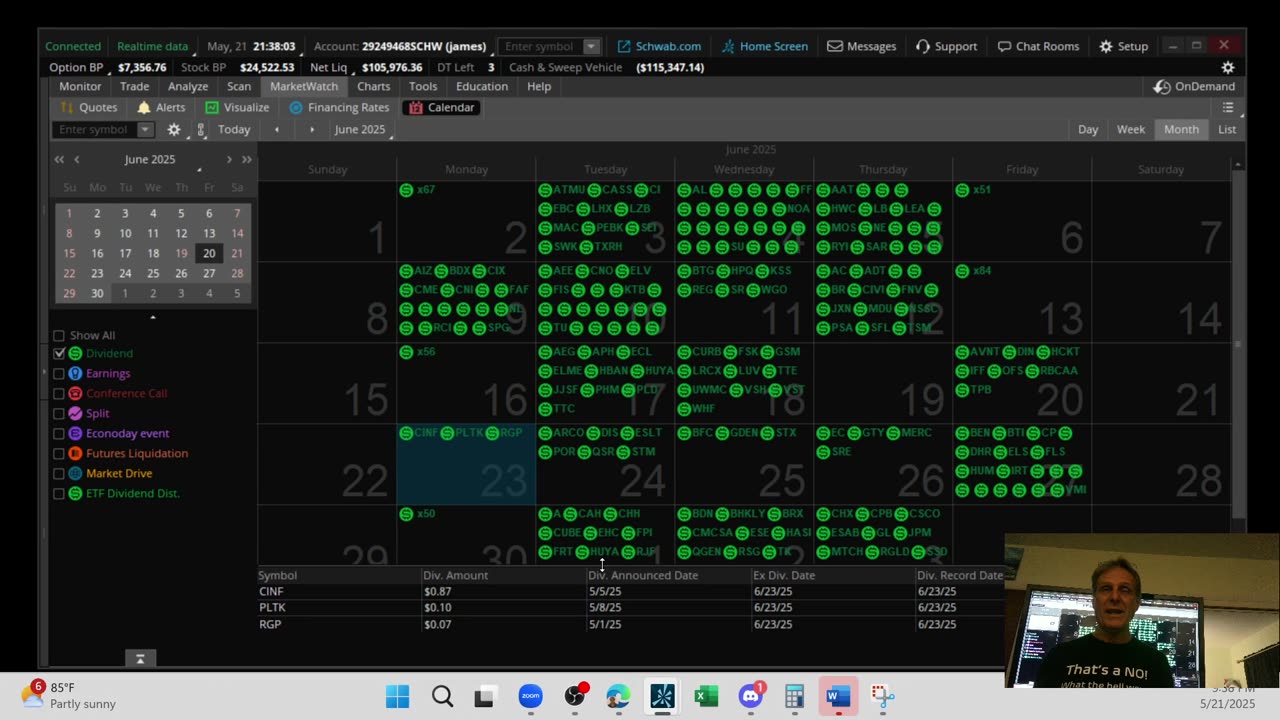
Task: Open Windows taskbar Search
Action: click(442, 696)
